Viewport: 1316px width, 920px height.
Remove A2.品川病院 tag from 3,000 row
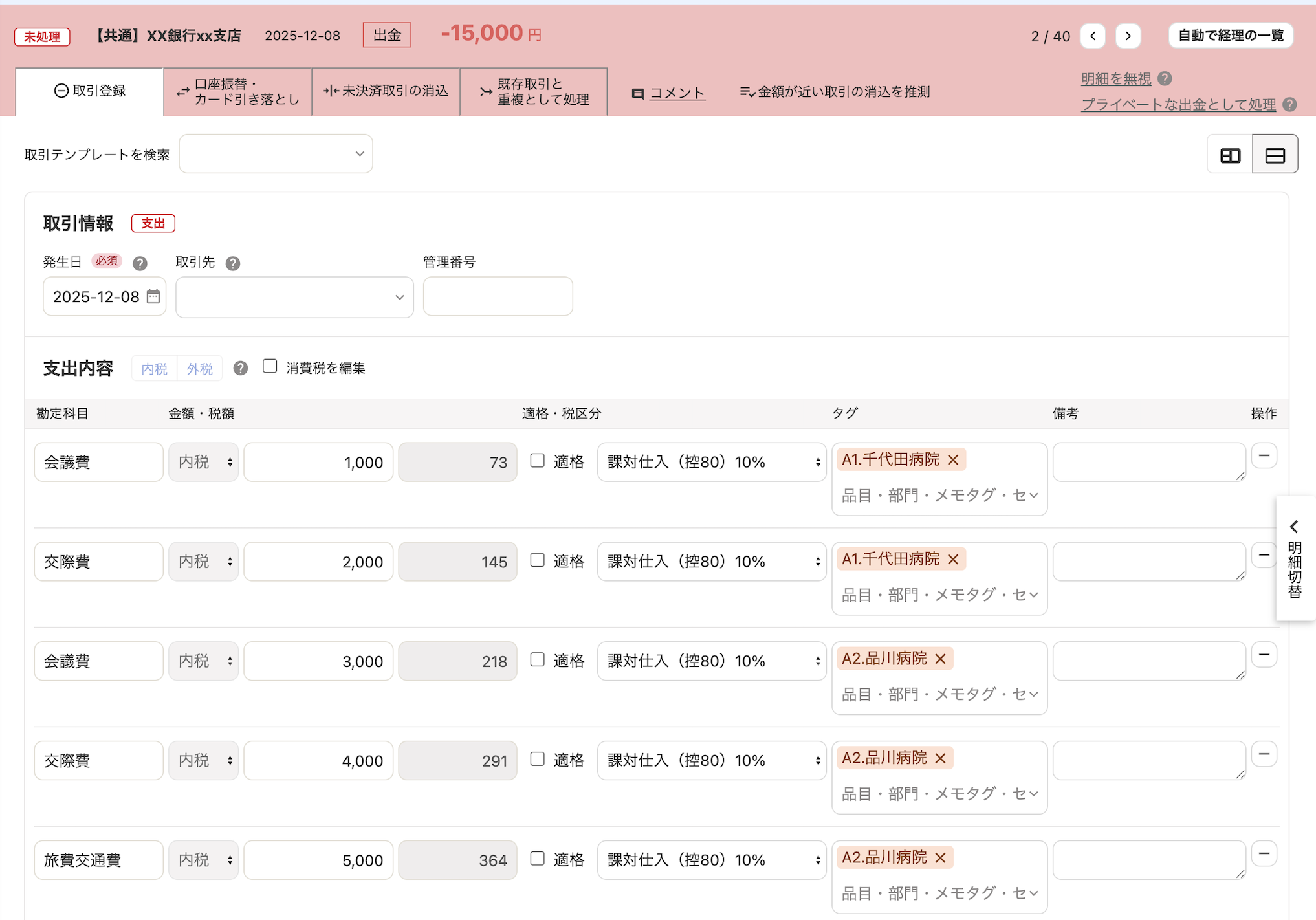pos(941,659)
